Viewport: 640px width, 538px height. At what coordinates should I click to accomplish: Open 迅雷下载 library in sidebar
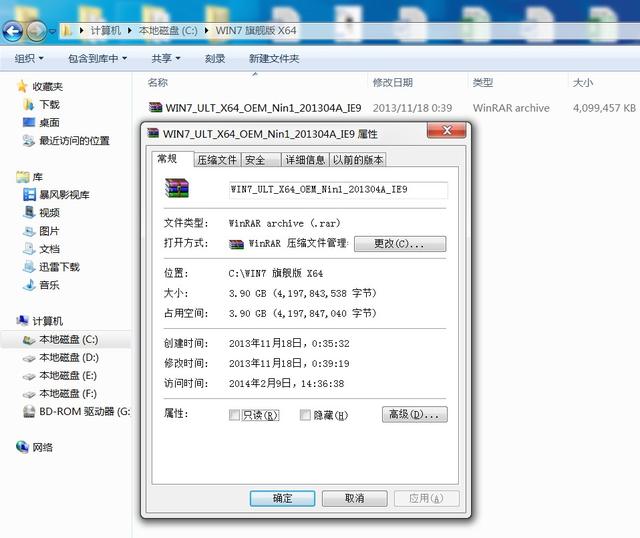[59, 267]
